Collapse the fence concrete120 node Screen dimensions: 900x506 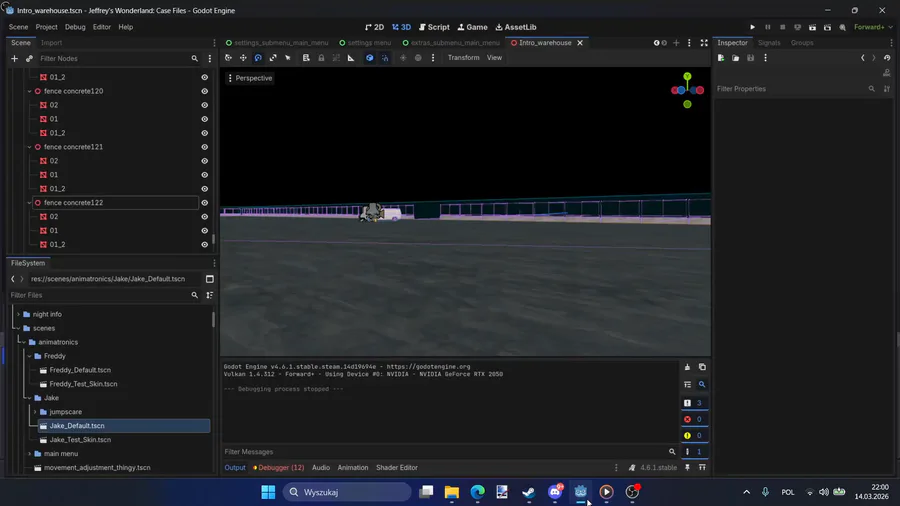pos(30,91)
